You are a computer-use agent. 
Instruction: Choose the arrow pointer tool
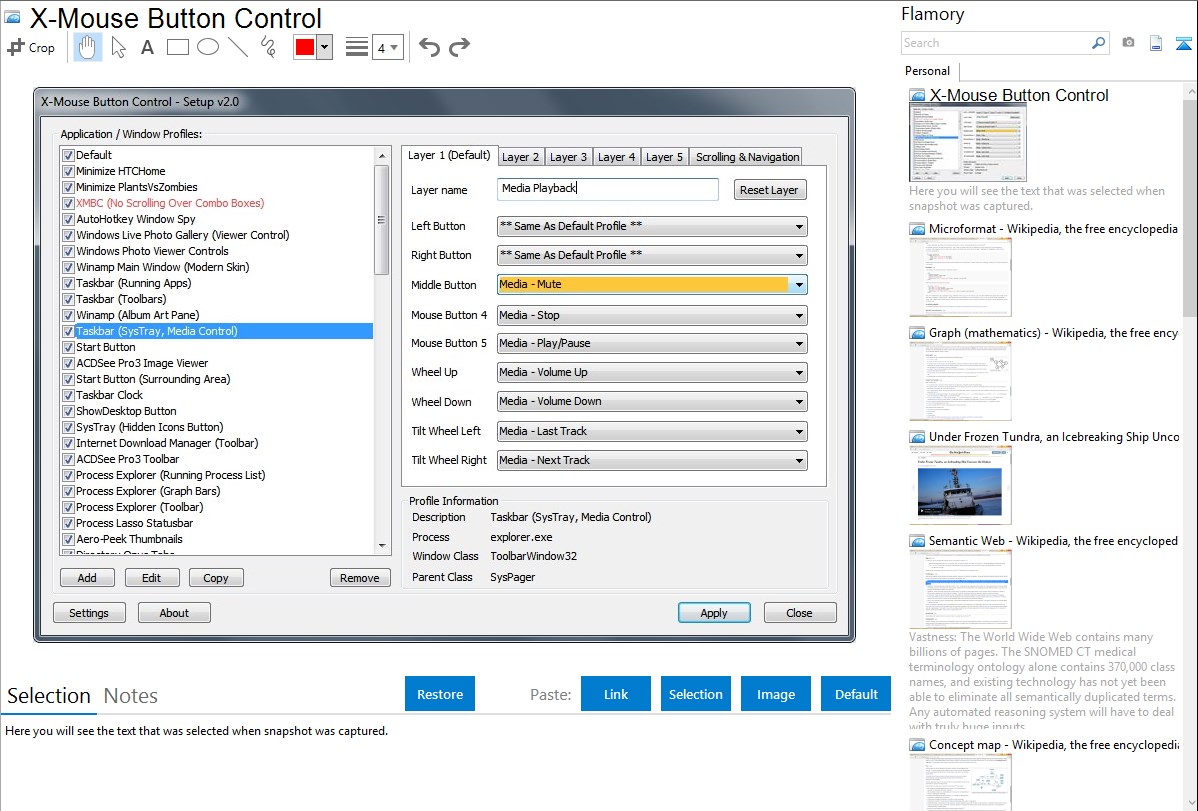[118, 47]
